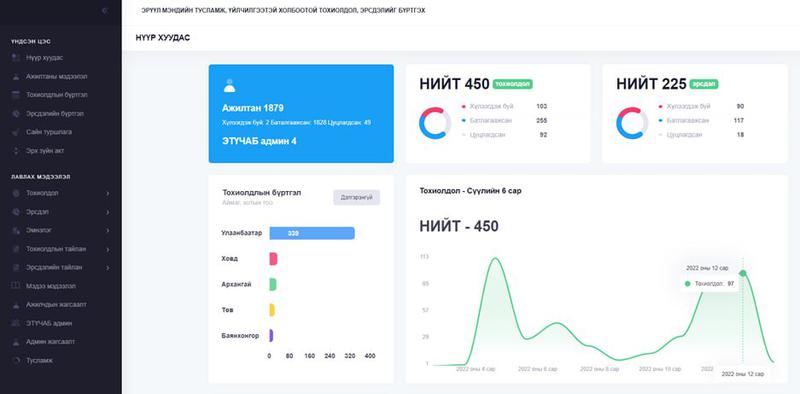
Task: Expand the Эрсдэл submenu chevron
Action: pyautogui.click(x=108, y=212)
